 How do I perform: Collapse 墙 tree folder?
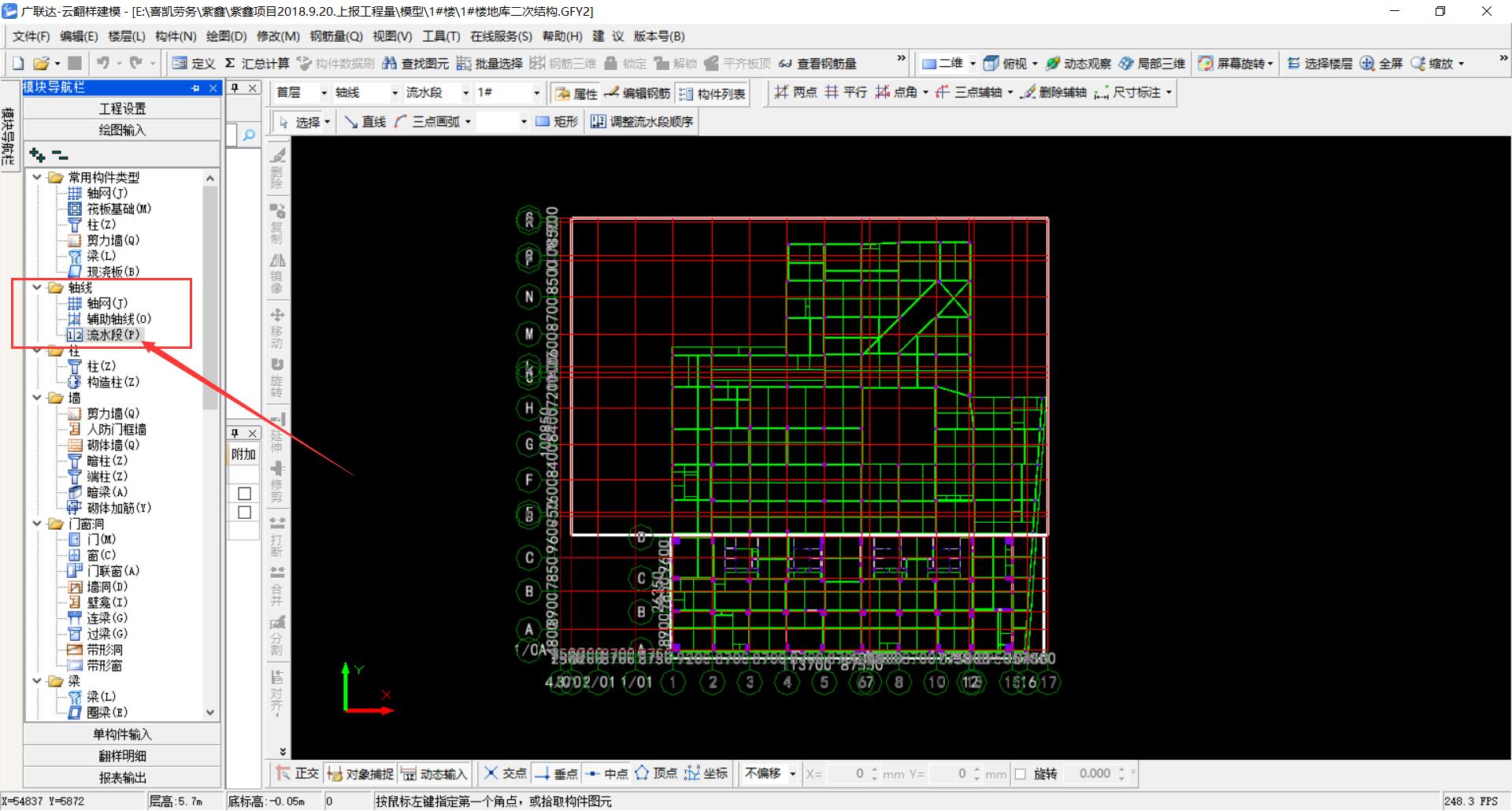37,398
